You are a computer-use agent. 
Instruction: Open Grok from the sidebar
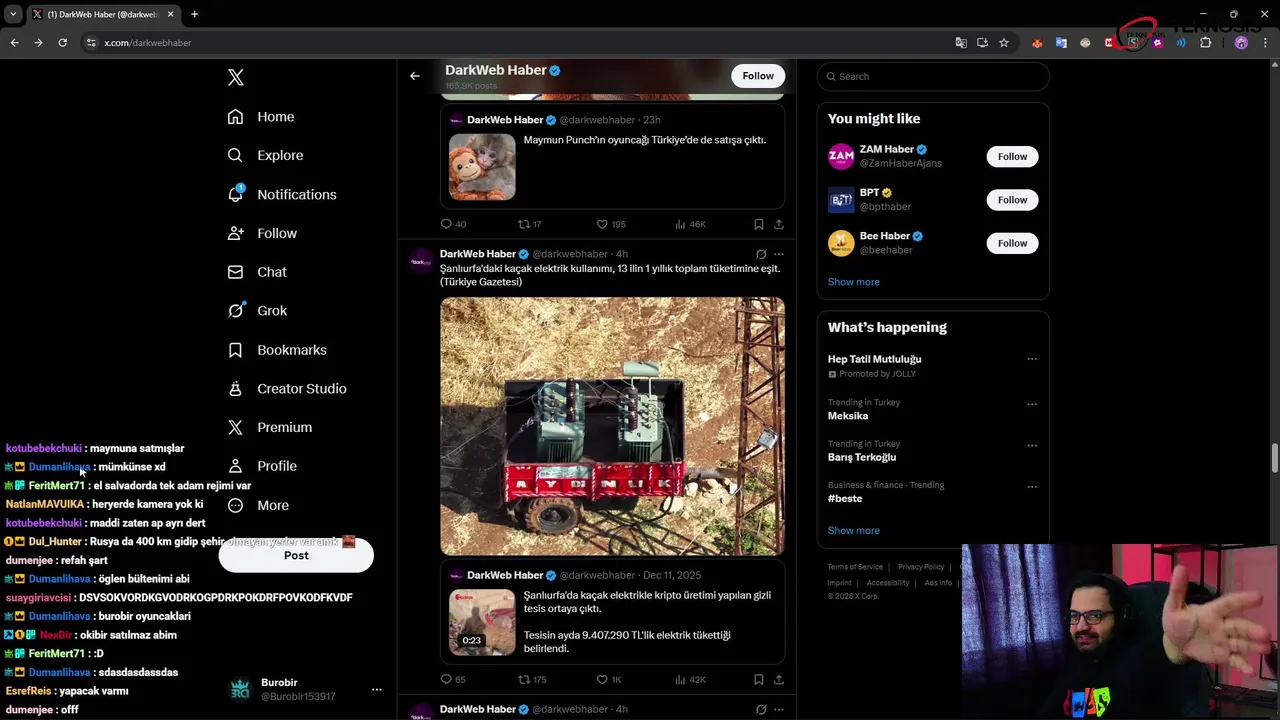[257, 311]
